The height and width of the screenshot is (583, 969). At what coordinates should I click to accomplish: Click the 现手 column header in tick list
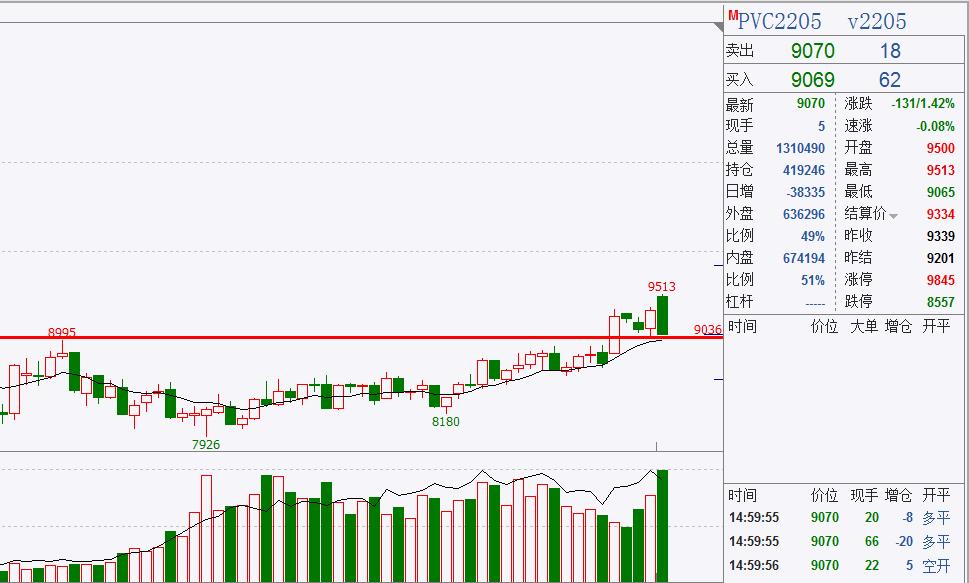coord(863,495)
